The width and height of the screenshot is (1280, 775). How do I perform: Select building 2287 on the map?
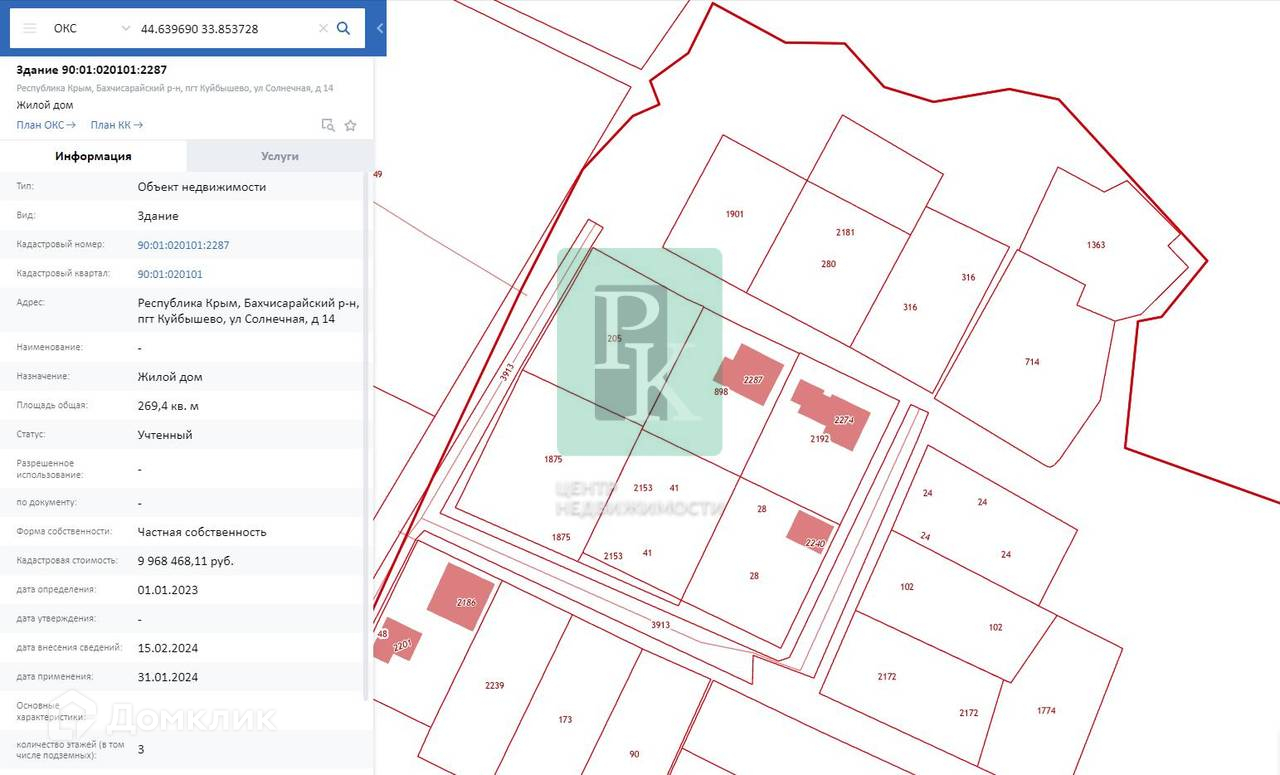click(x=749, y=375)
